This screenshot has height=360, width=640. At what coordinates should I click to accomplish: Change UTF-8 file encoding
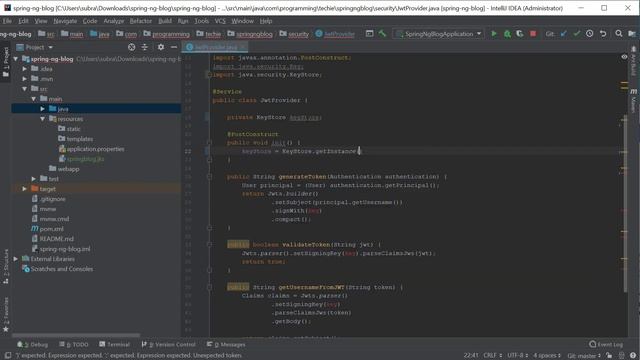coord(518,356)
